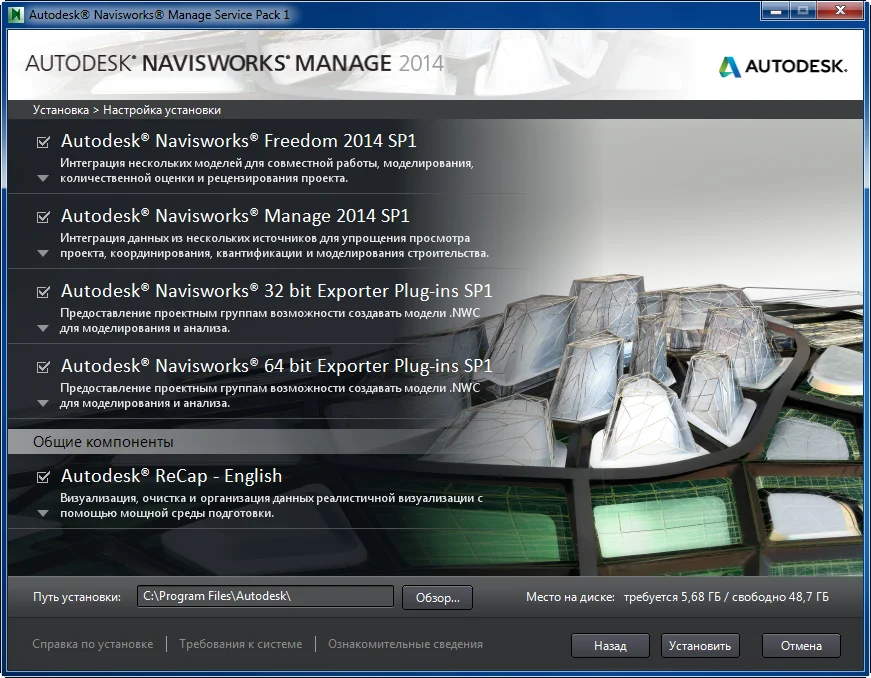Cancel setup with the Отмена button
Screen dimensions: 871x678
[800, 646]
